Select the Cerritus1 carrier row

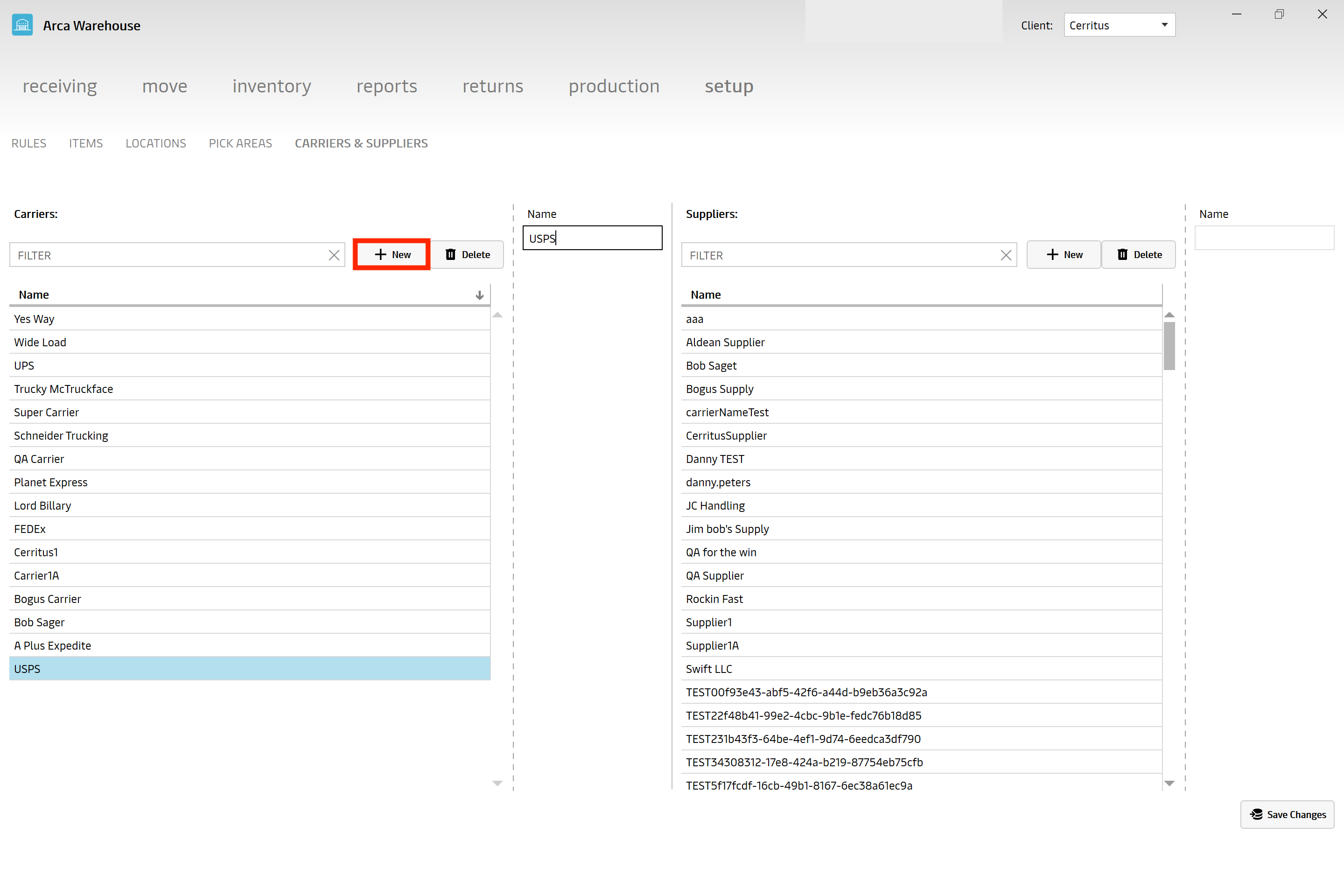[250, 553]
